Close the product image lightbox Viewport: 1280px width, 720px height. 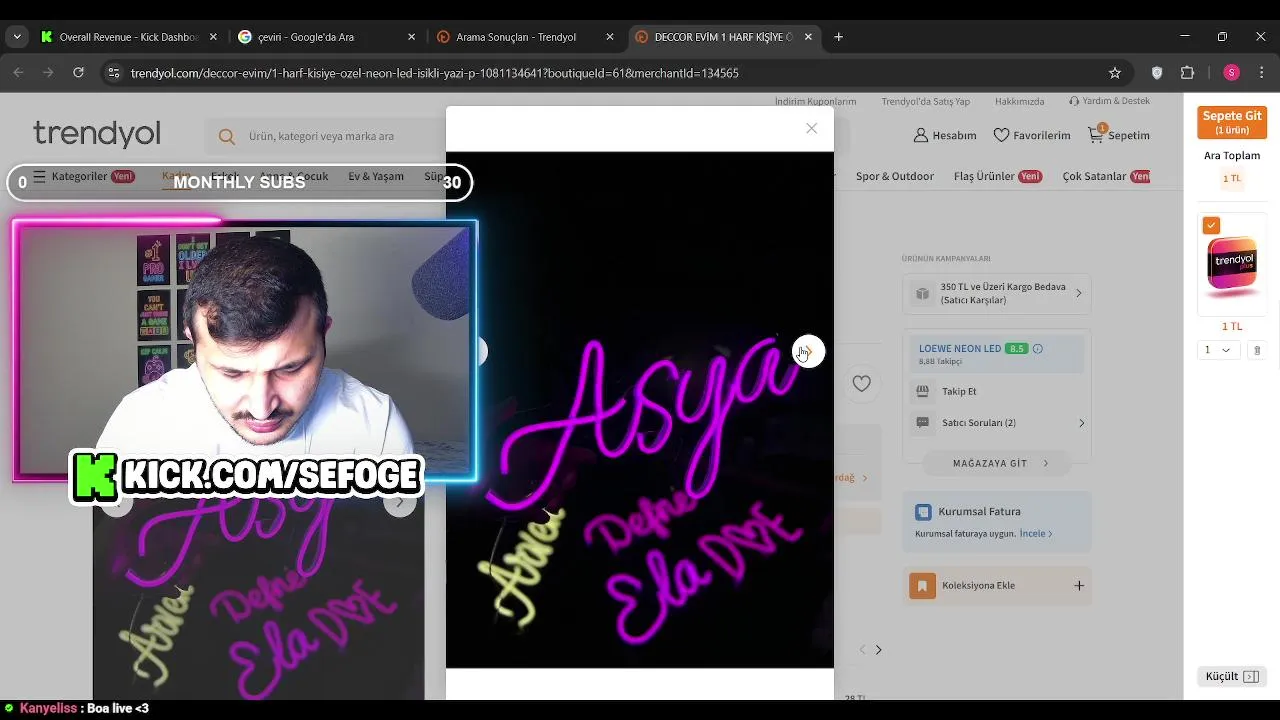(811, 128)
